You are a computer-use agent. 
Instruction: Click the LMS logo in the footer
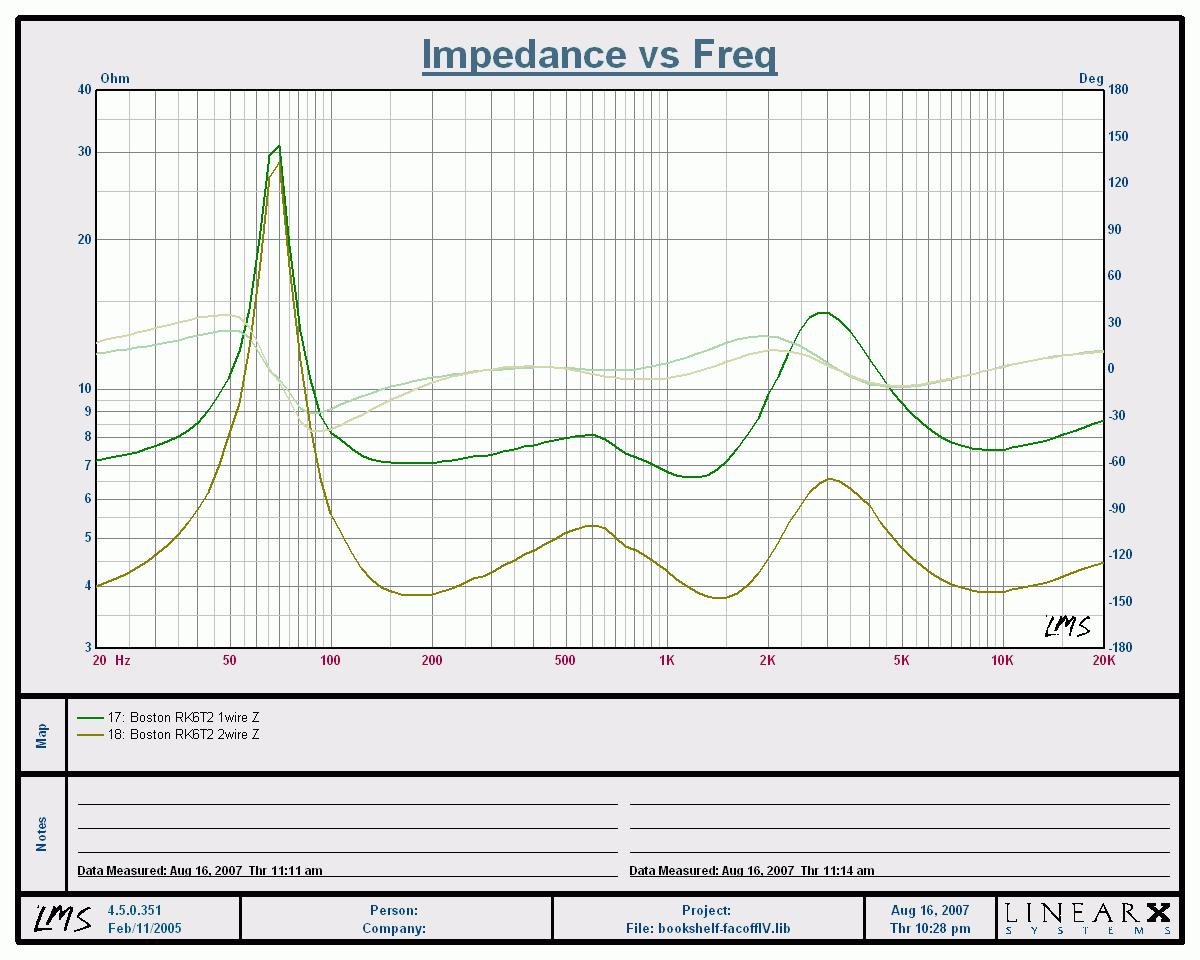pos(63,918)
